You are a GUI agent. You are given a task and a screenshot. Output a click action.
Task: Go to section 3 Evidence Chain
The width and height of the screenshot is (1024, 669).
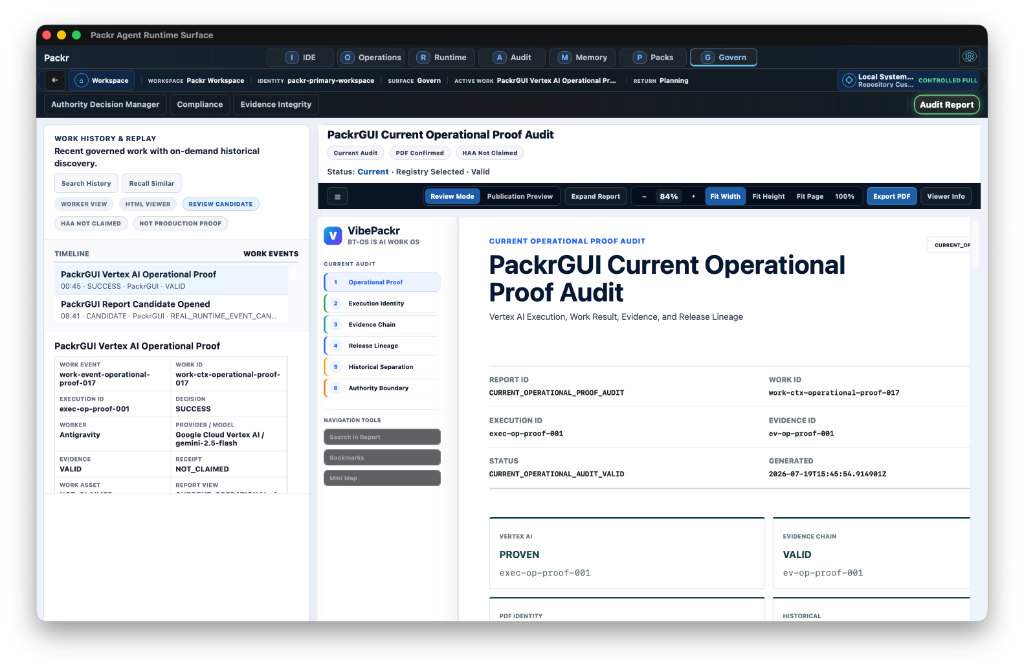(382, 325)
